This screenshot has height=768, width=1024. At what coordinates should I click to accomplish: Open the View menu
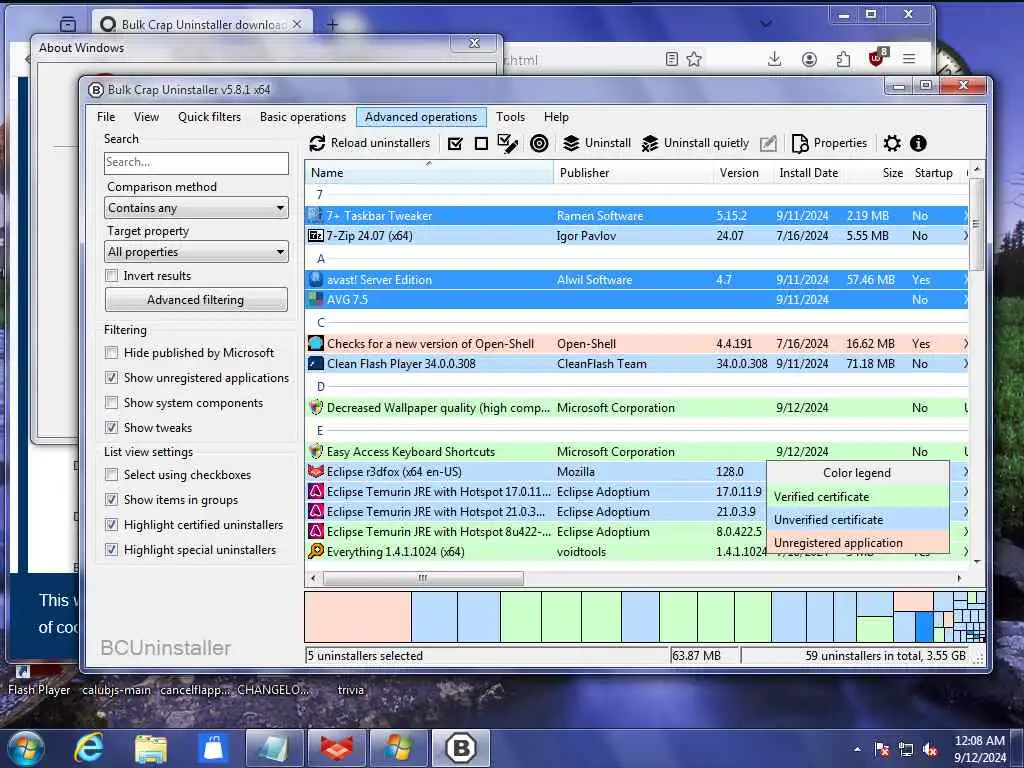146,117
